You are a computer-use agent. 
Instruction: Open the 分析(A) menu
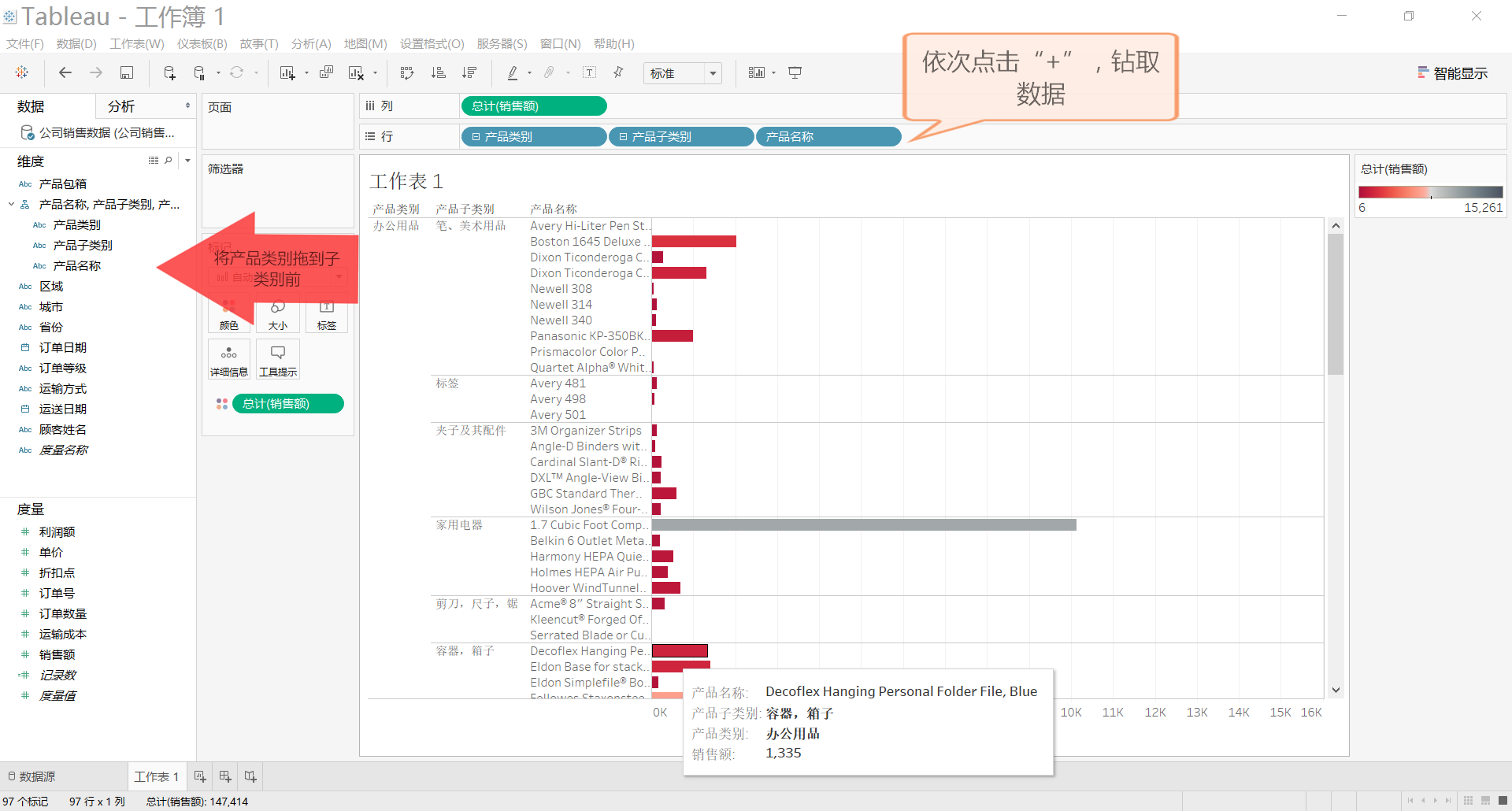pos(311,44)
